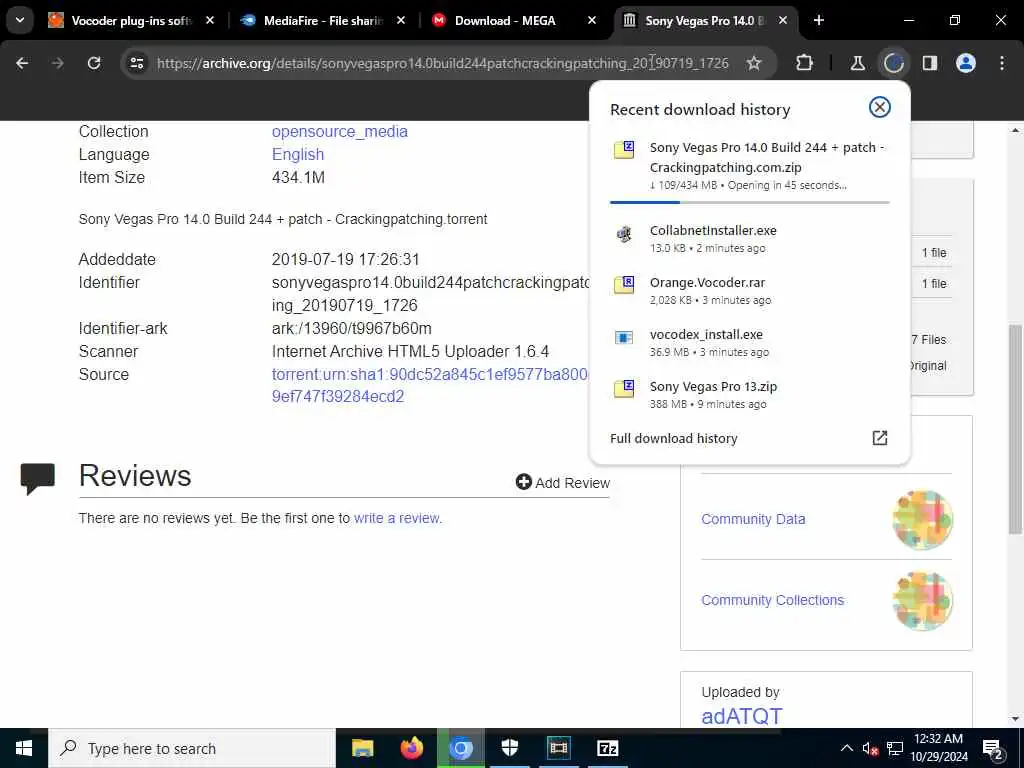Click the taskbar search box

(191, 748)
